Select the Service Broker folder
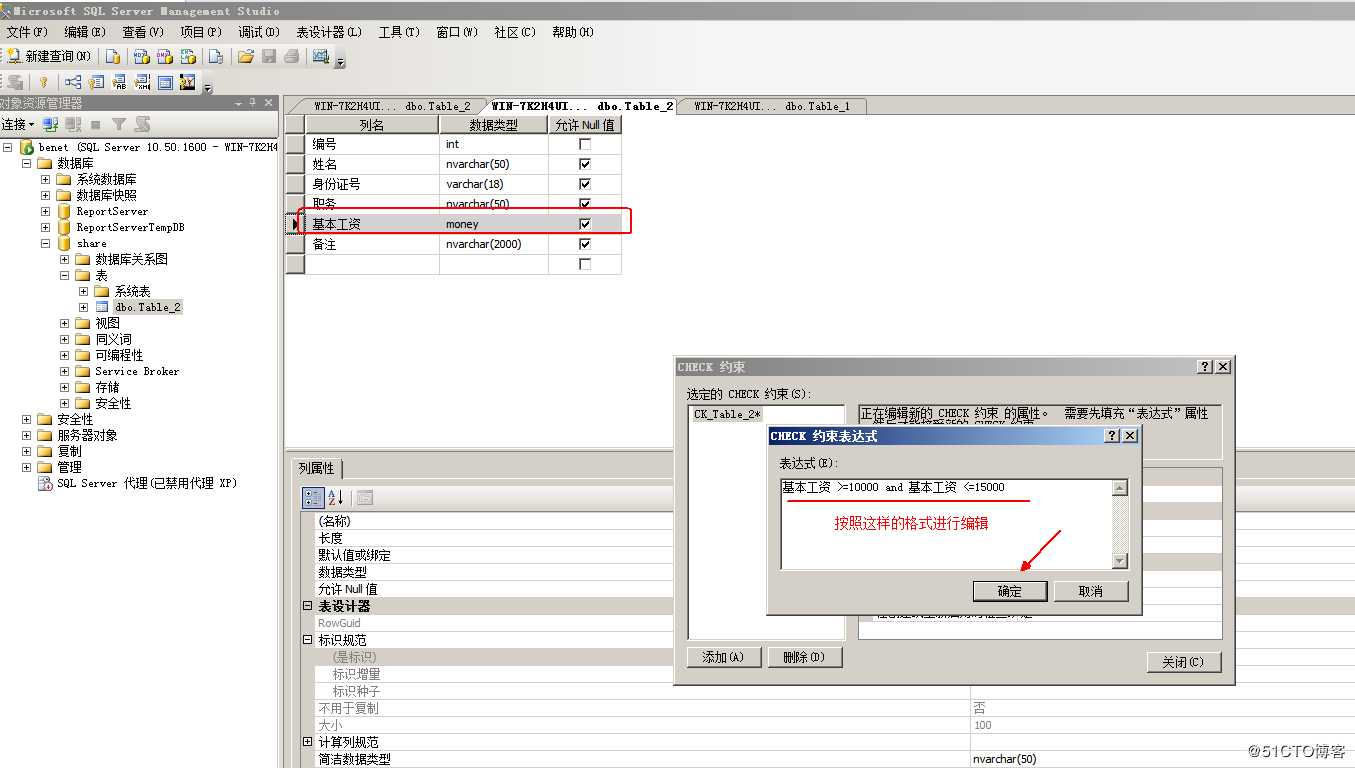This screenshot has width=1355, height=768. point(137,371)
